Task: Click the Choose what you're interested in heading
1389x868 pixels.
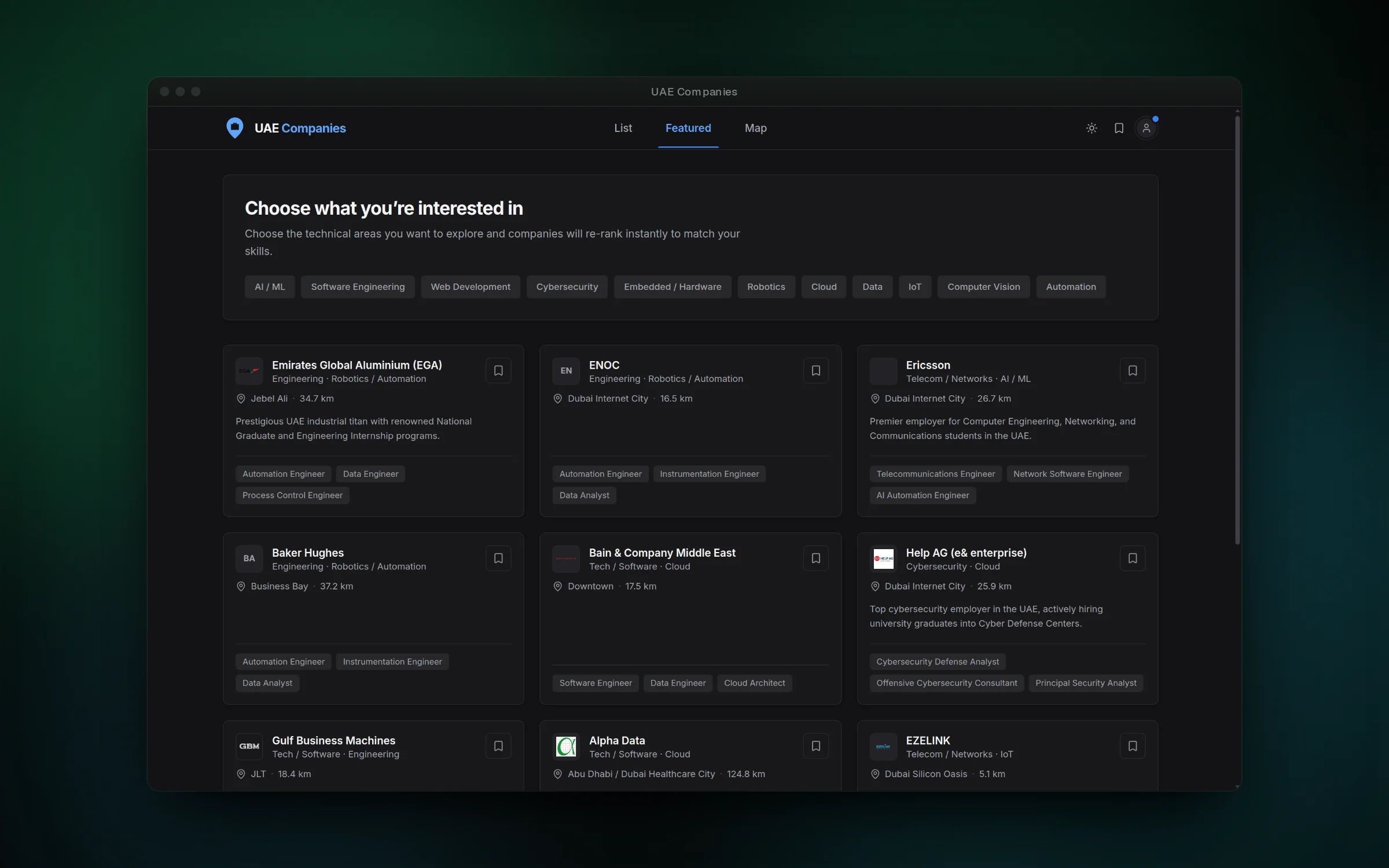Action: point(384,208)
